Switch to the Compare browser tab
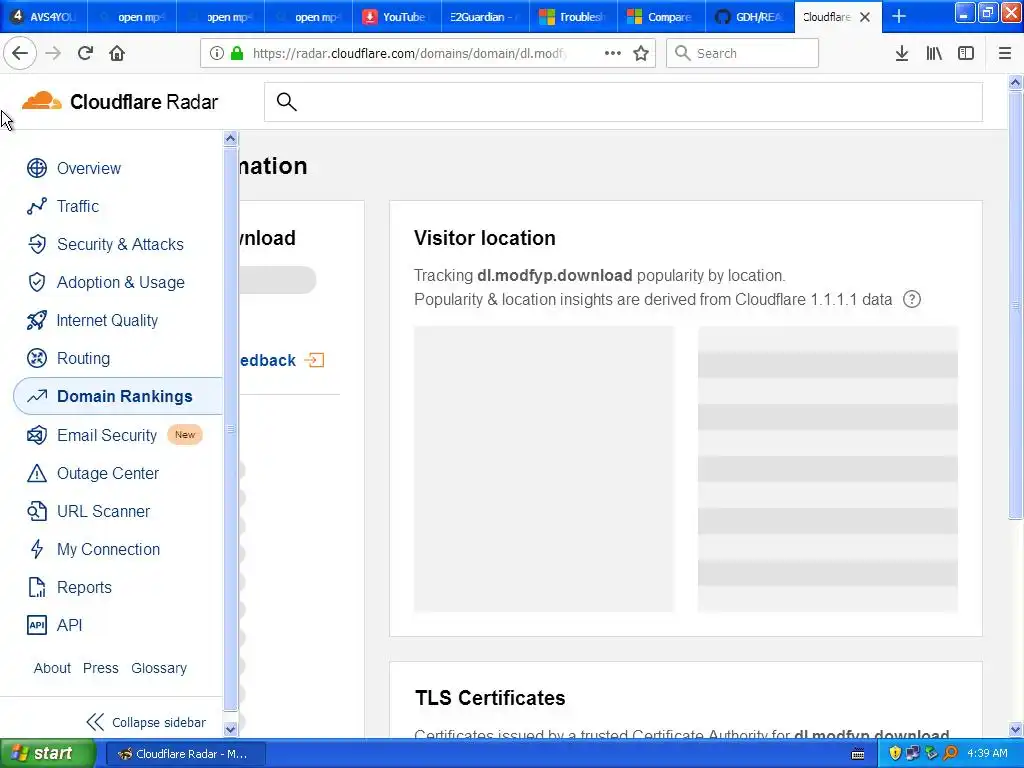Screen dimensions: 1024x768 point(661,17)
